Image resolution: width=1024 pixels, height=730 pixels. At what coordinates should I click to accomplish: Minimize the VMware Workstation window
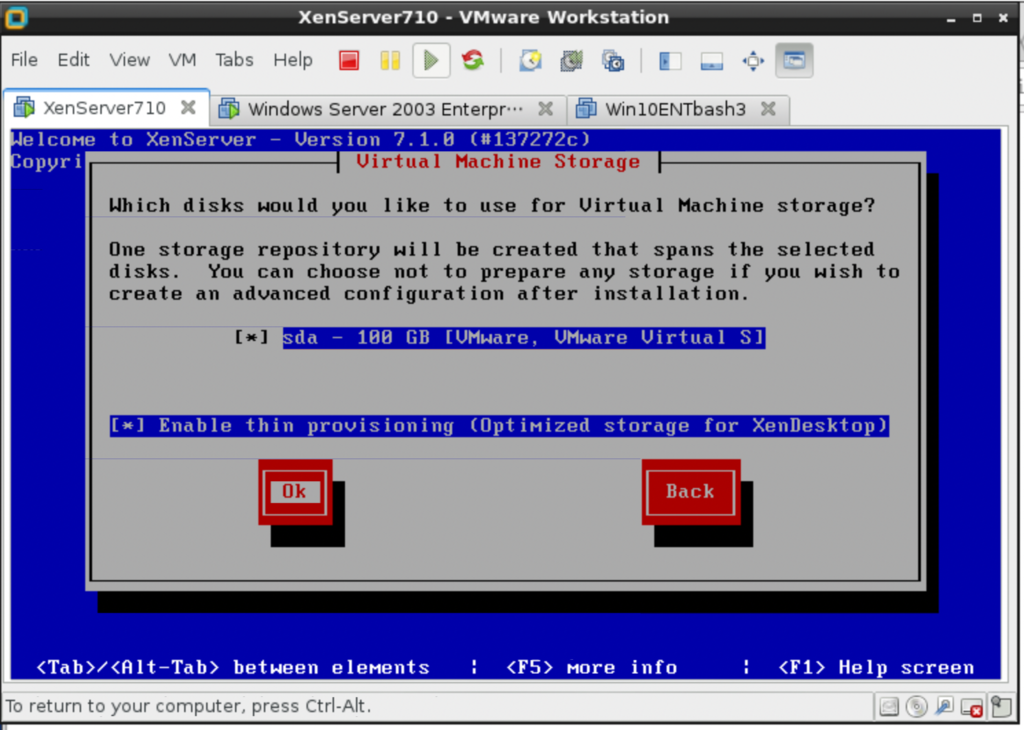[x=951, y=18]
